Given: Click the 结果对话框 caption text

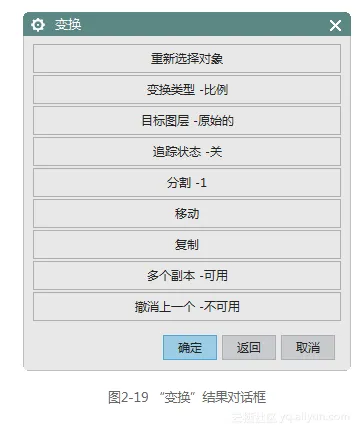Looking at the screenshot, I should [x=234, y=397].
